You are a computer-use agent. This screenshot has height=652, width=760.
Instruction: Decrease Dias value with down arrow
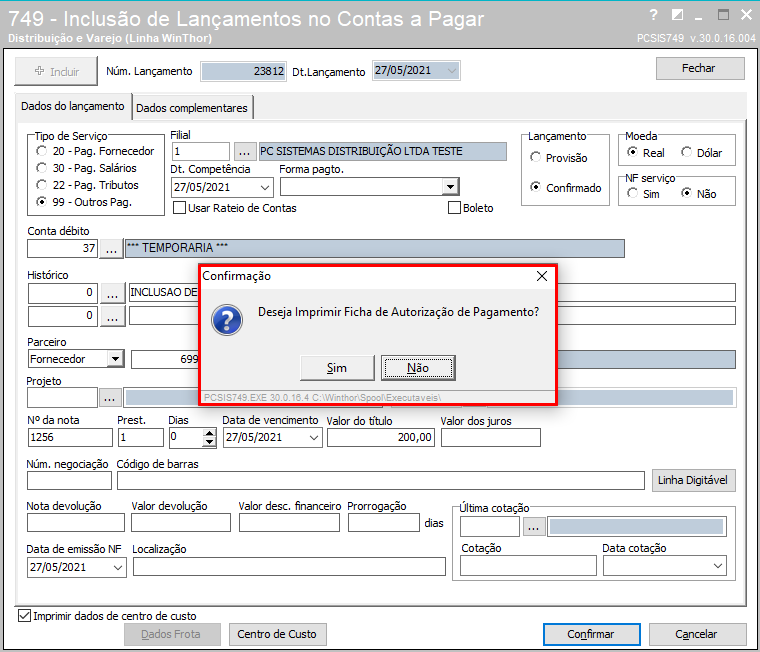pyautogui.click(x=209, y=442)
